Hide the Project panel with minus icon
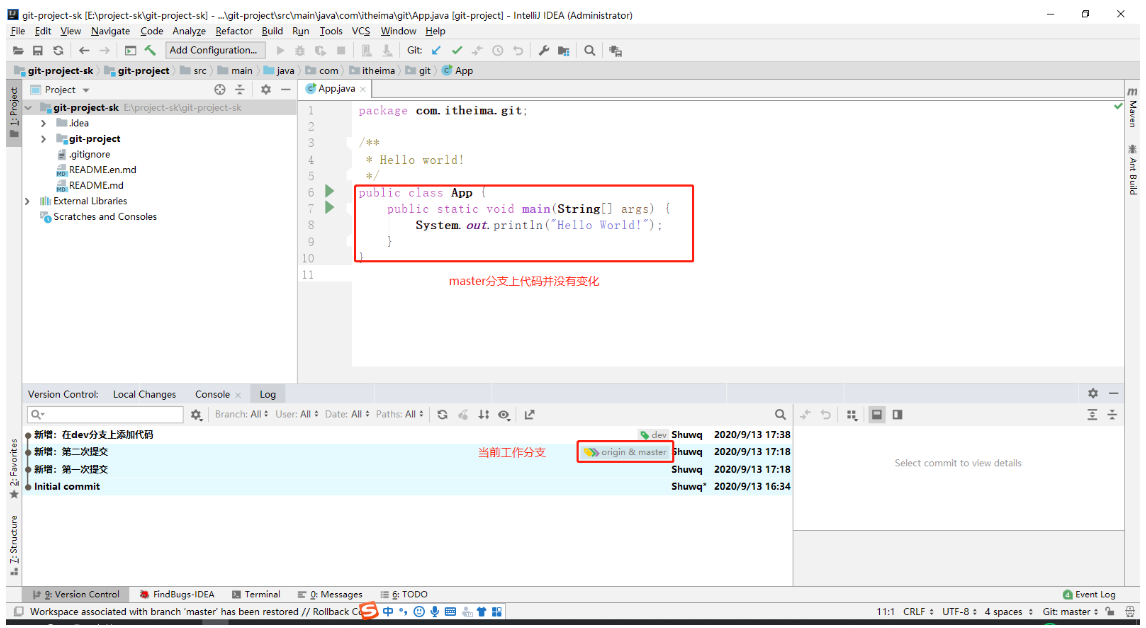The image size is (1146, 628). click(286, 89)
